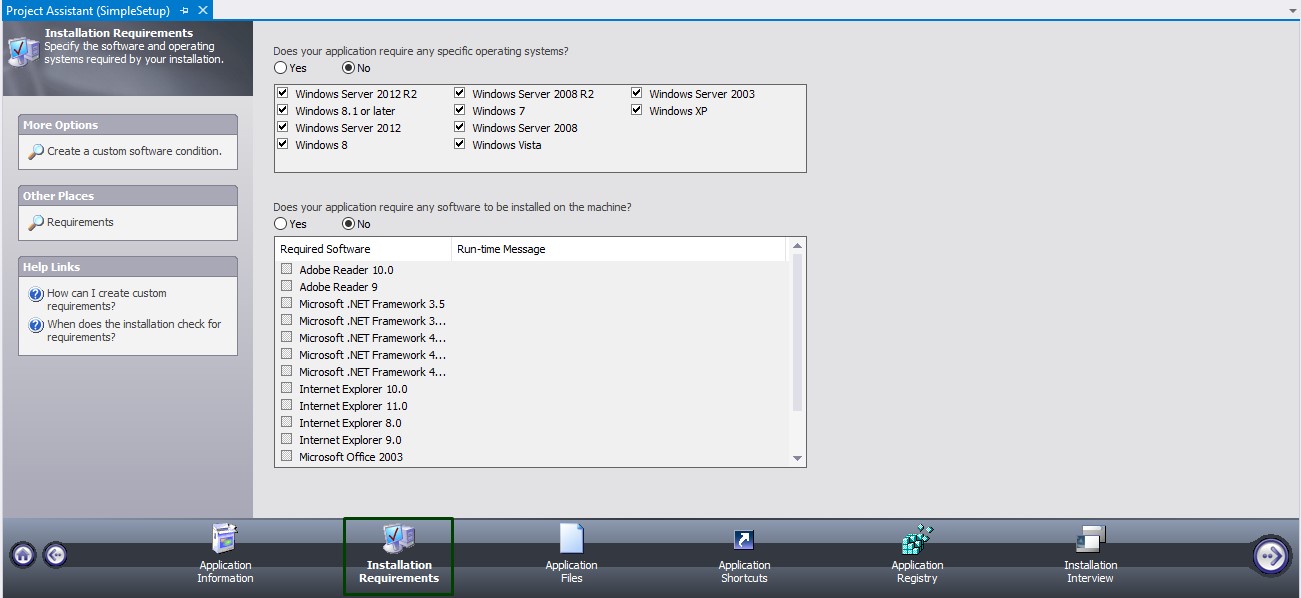This screenshot has height=598, width=1301.
Task: Select the Installation Requirements page icon
Action: click(x=397, y=555)
